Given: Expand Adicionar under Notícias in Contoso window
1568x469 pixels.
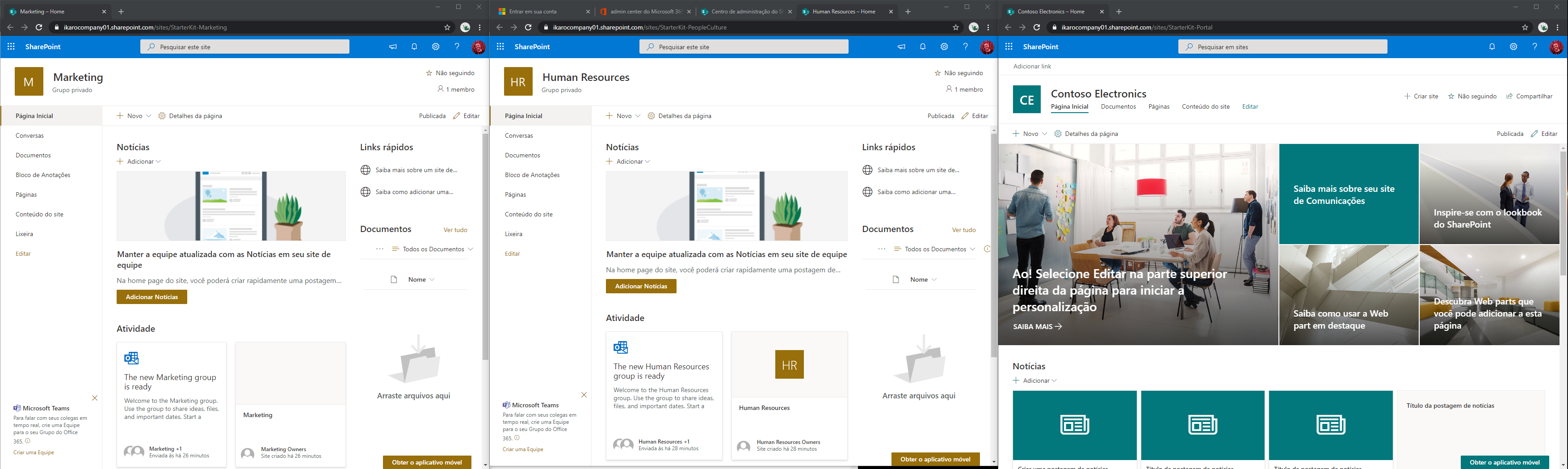Looking at the screenshot, I should tap(1035, 380).
